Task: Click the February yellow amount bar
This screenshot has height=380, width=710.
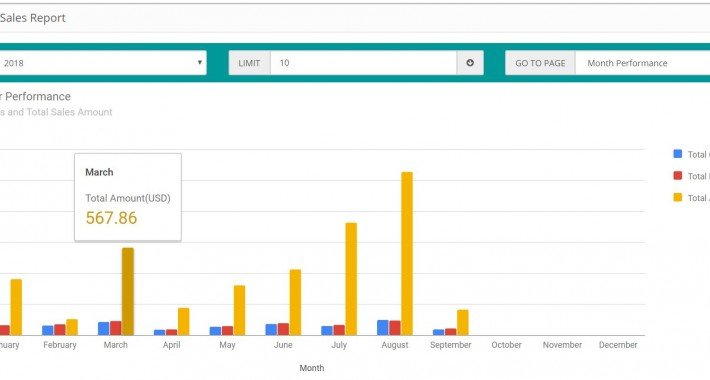Action: pos(72,327)
